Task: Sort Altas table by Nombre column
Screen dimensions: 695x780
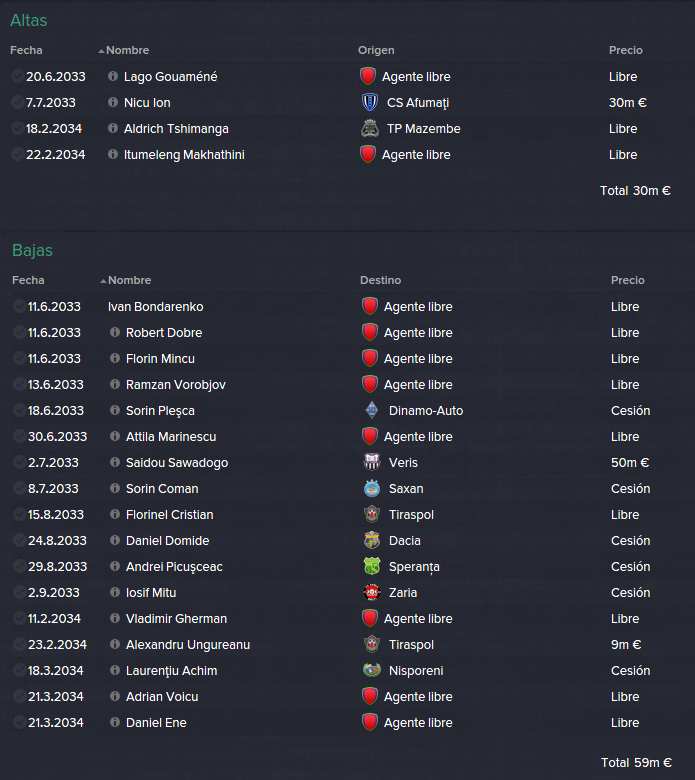Action: pos(127,50)
